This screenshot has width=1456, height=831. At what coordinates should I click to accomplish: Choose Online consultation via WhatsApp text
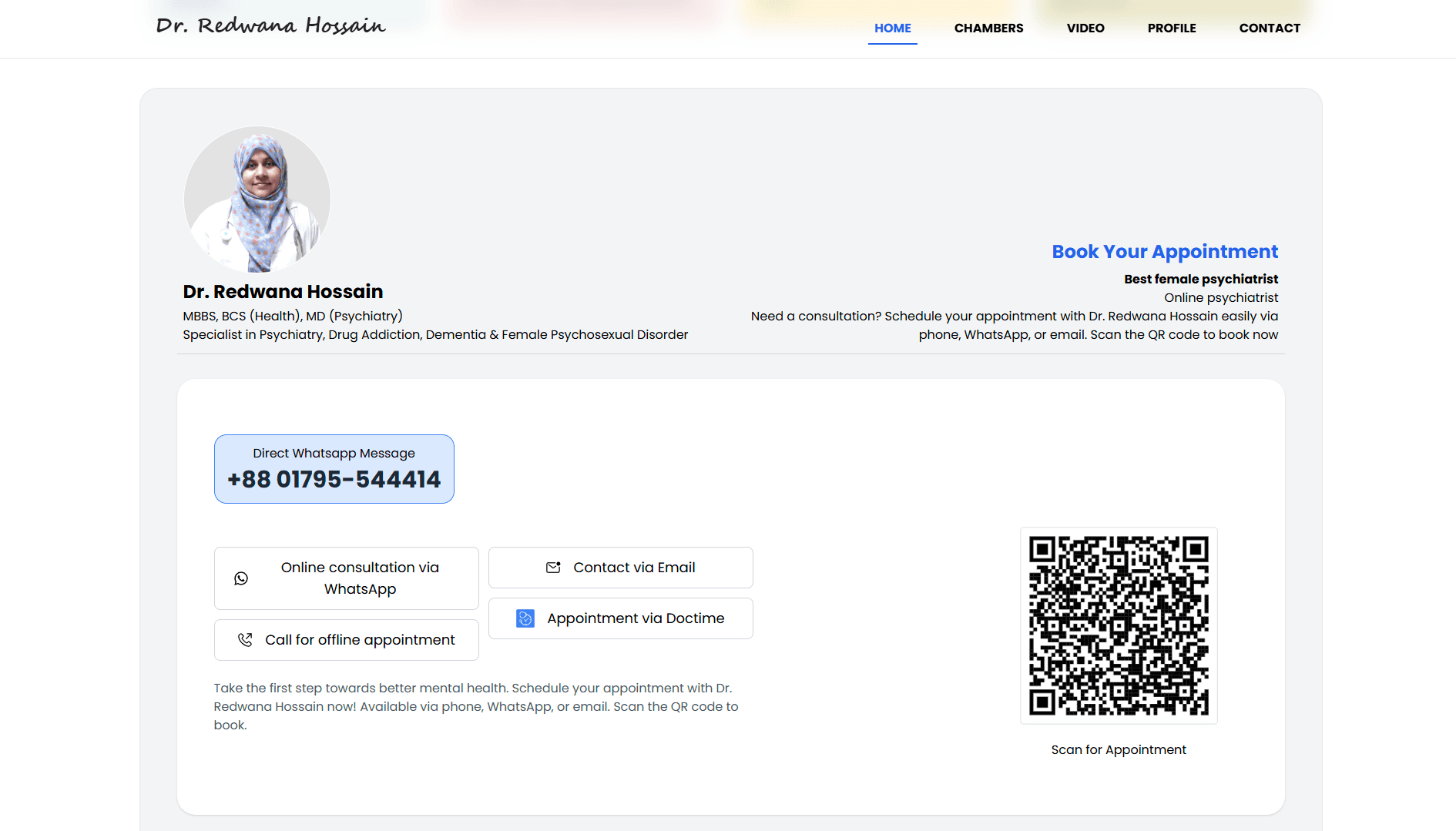click(x=360, y=578)
